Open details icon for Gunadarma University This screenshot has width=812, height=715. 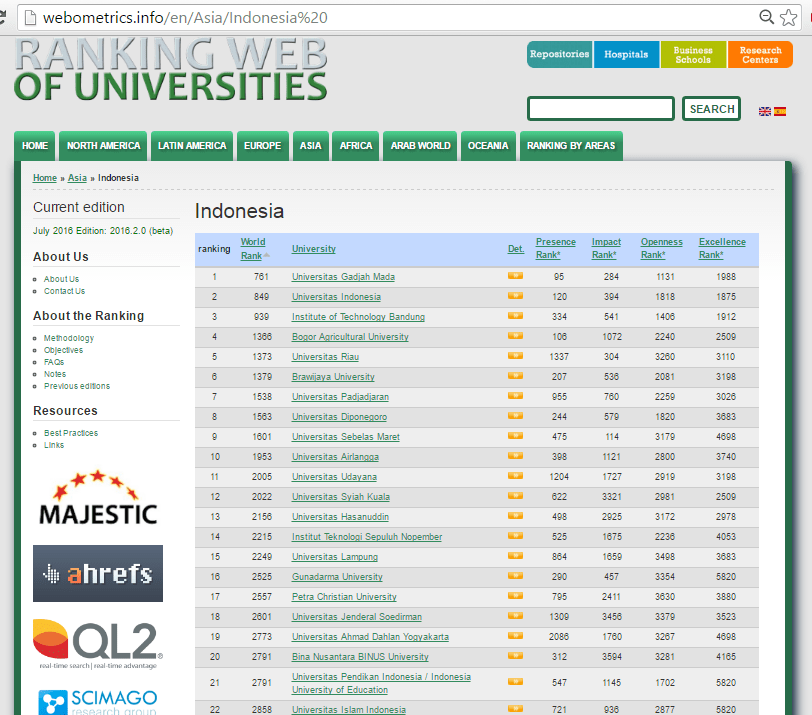(515, 576)
